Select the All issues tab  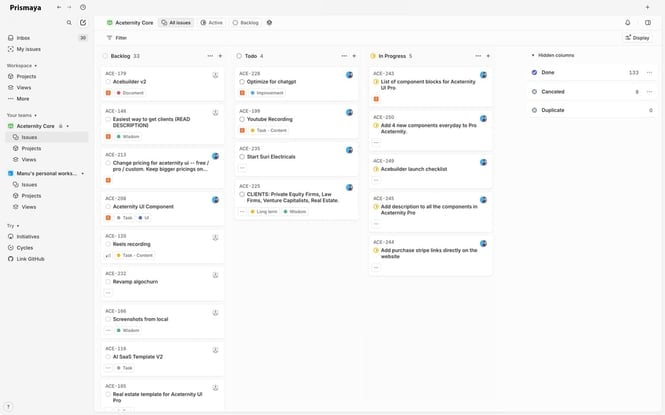(x=176, y=22)
